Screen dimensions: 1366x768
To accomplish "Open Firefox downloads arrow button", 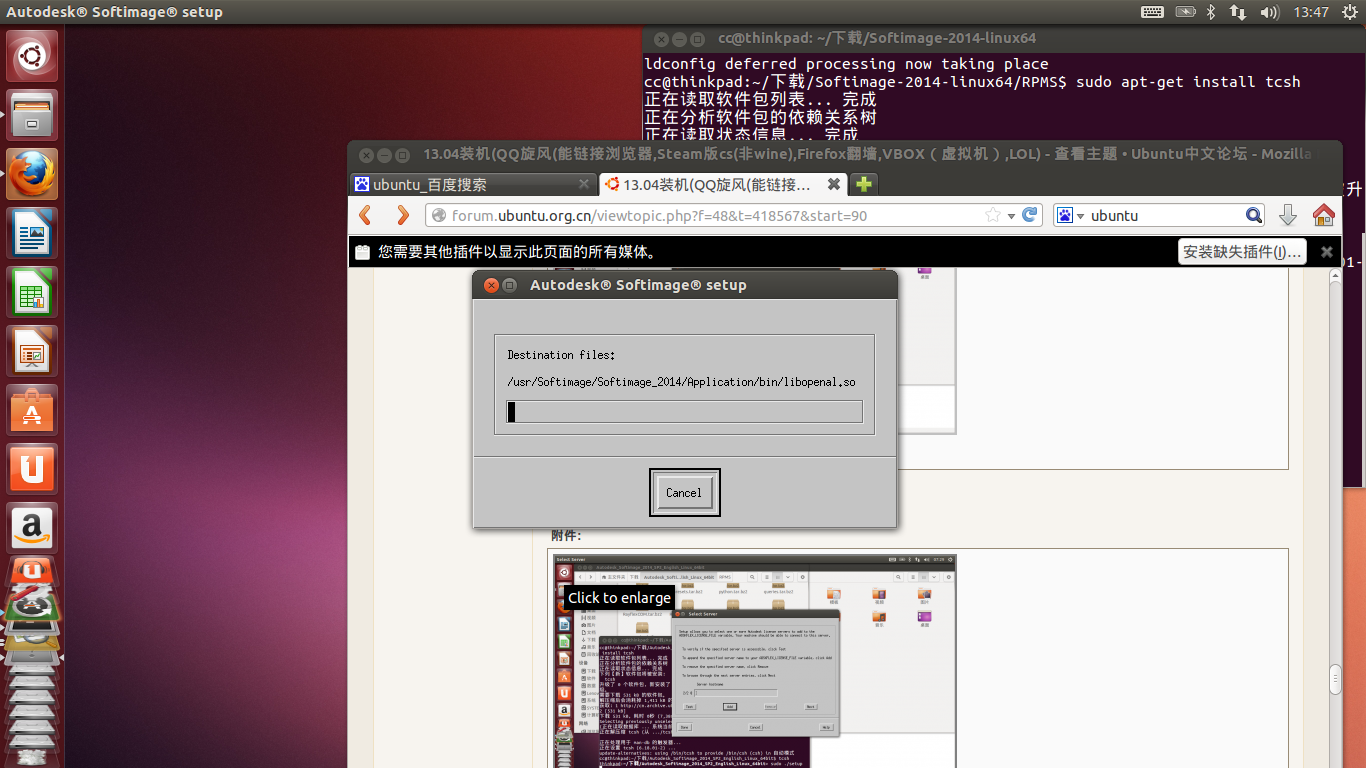I will point(1288,215).
